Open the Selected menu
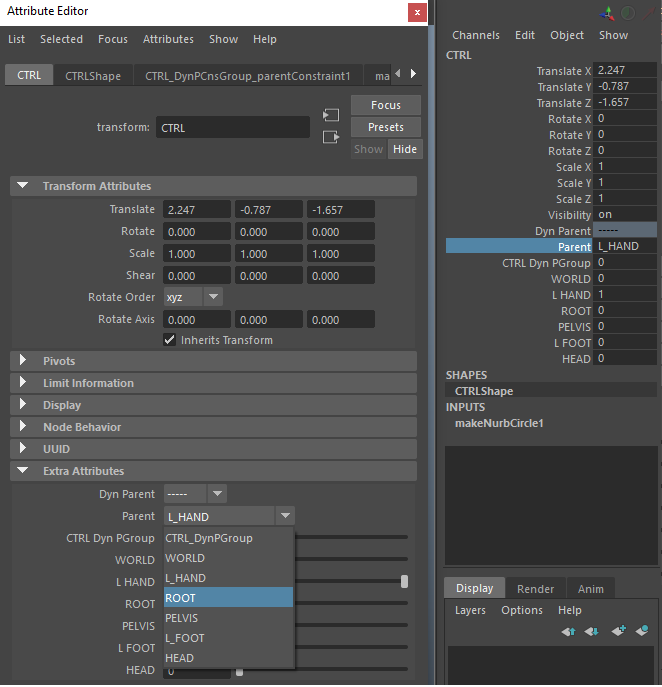The width and height of the screenshot is (662, 687). tap(61, 39)
